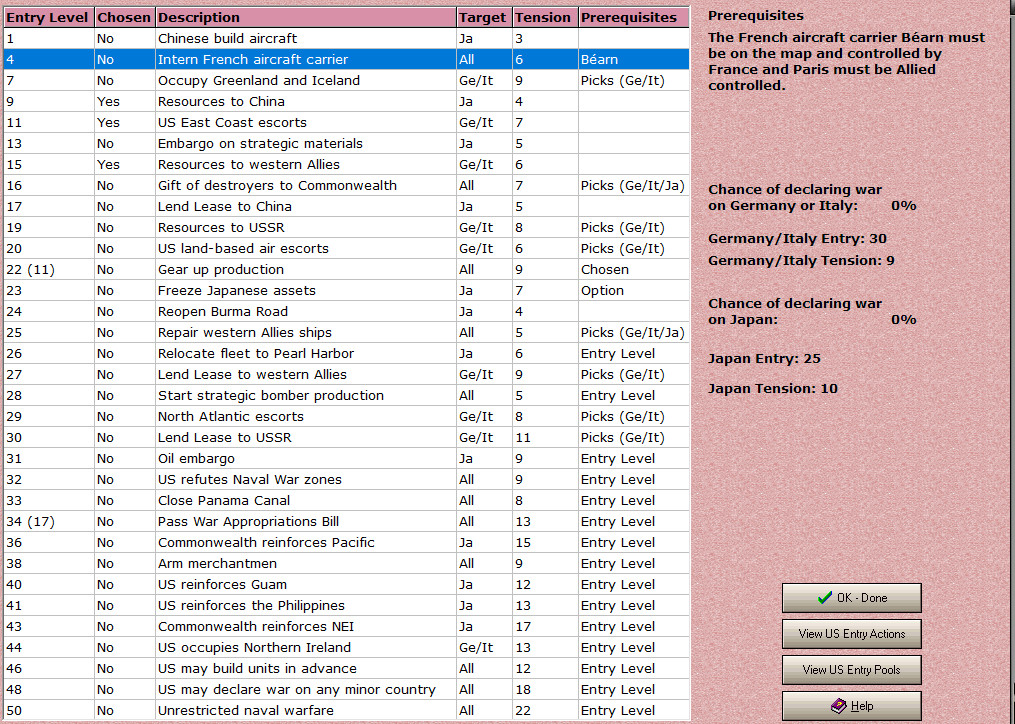Click the Target column header
The image size is (1015, 724).
(x=484, y=17)
